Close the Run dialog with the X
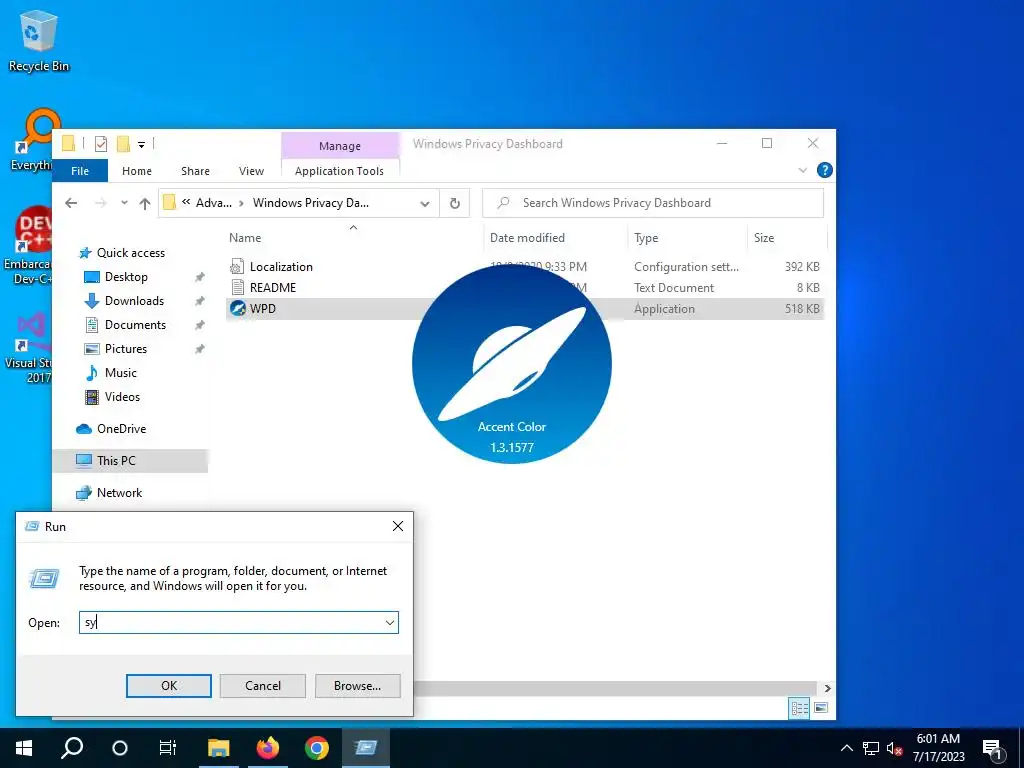 (x=398, y=526)
